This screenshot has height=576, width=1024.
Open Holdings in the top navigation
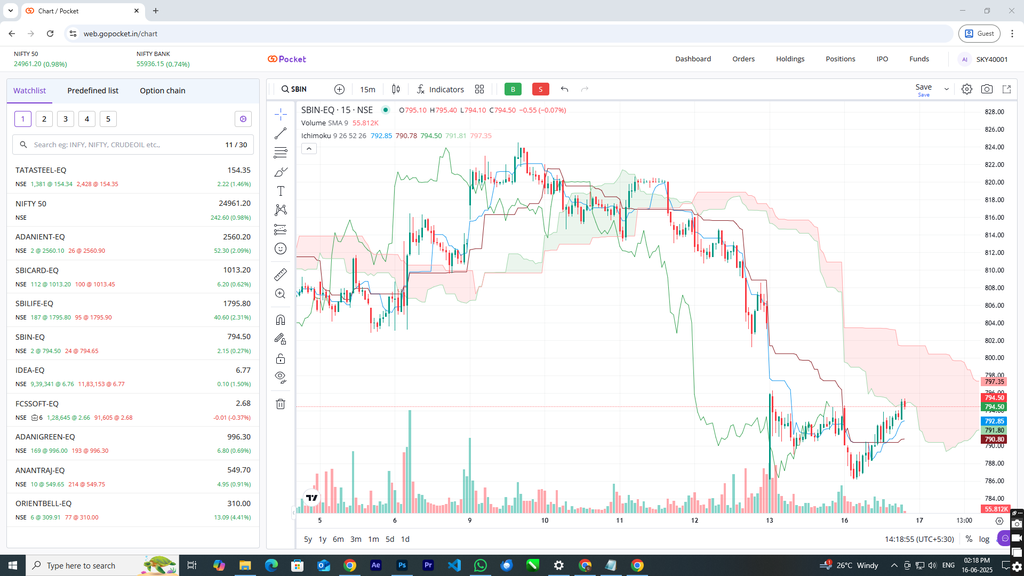coord(790,59)
